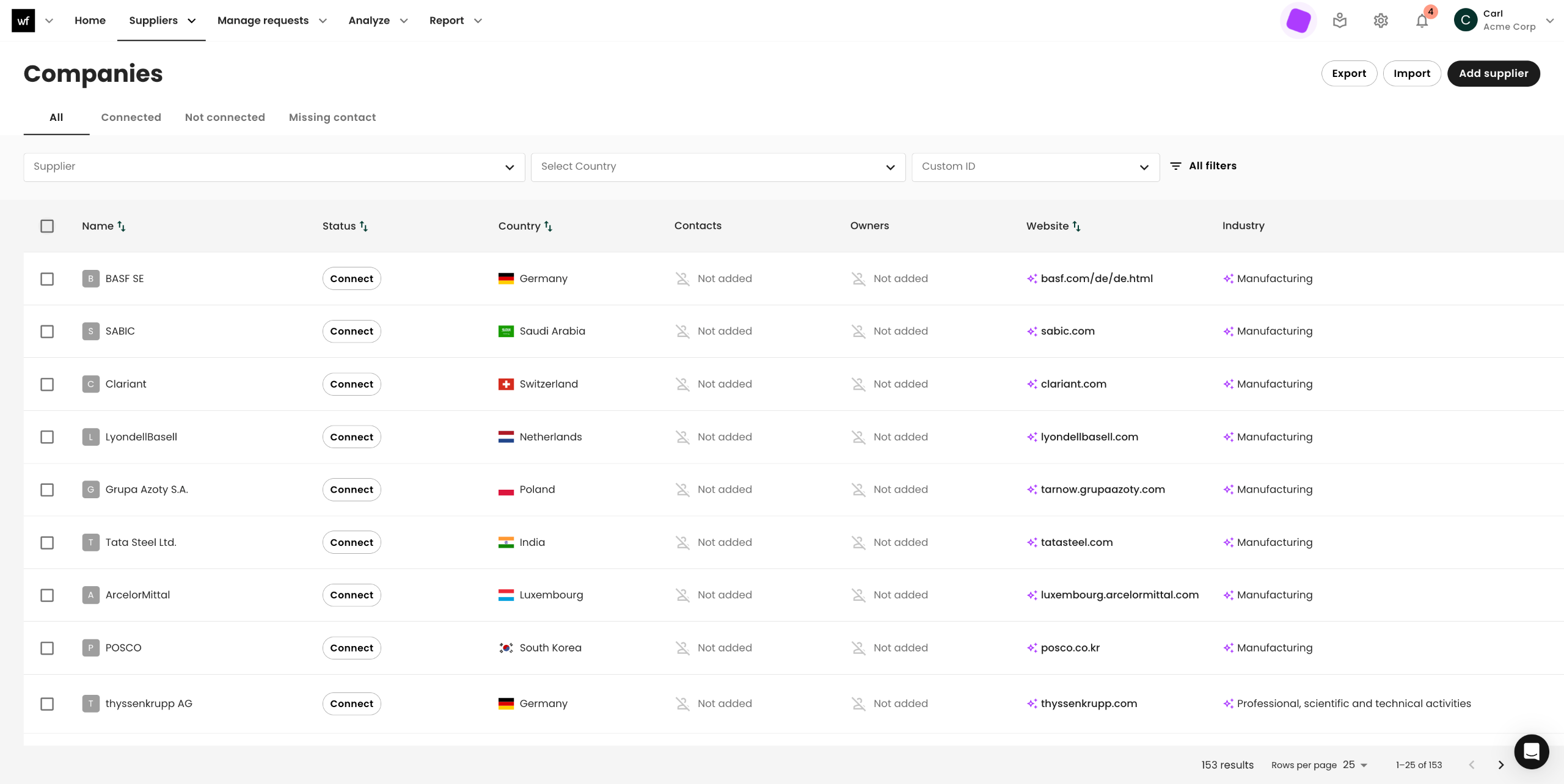Open settings gear icon in header
The width and height of the screenshot is (1564, 784).
click(x=1381, y=21)
